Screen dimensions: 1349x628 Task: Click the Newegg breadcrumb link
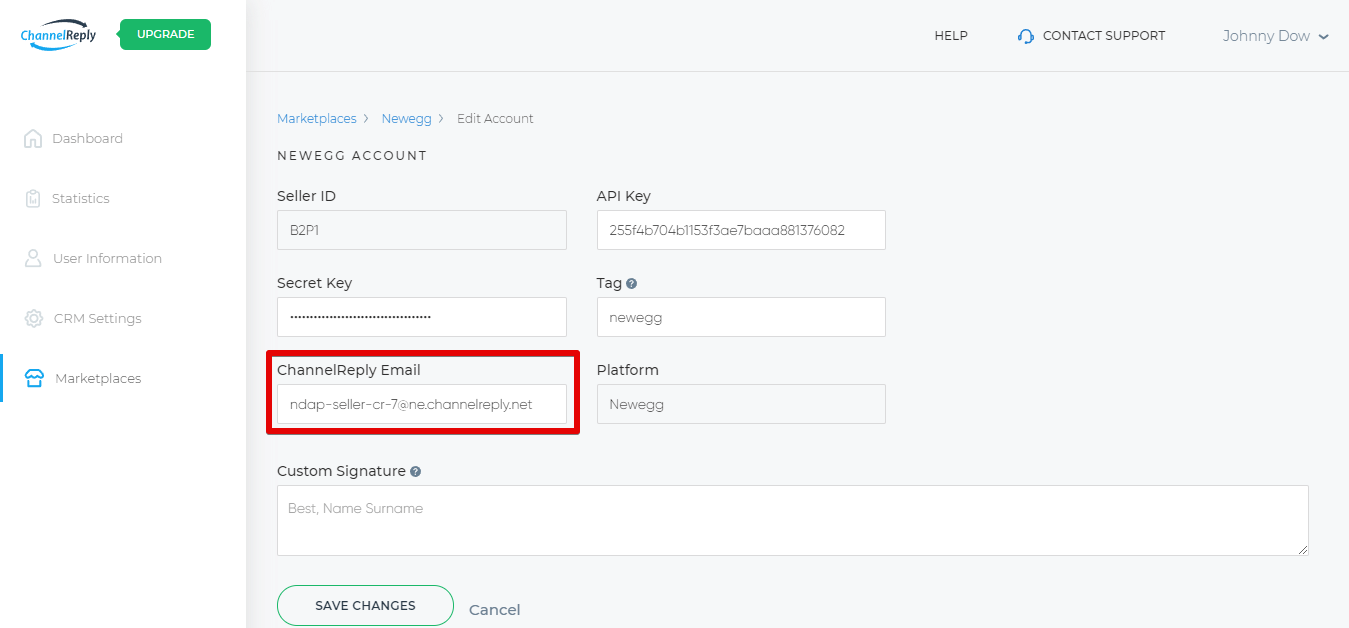[406, 118]
